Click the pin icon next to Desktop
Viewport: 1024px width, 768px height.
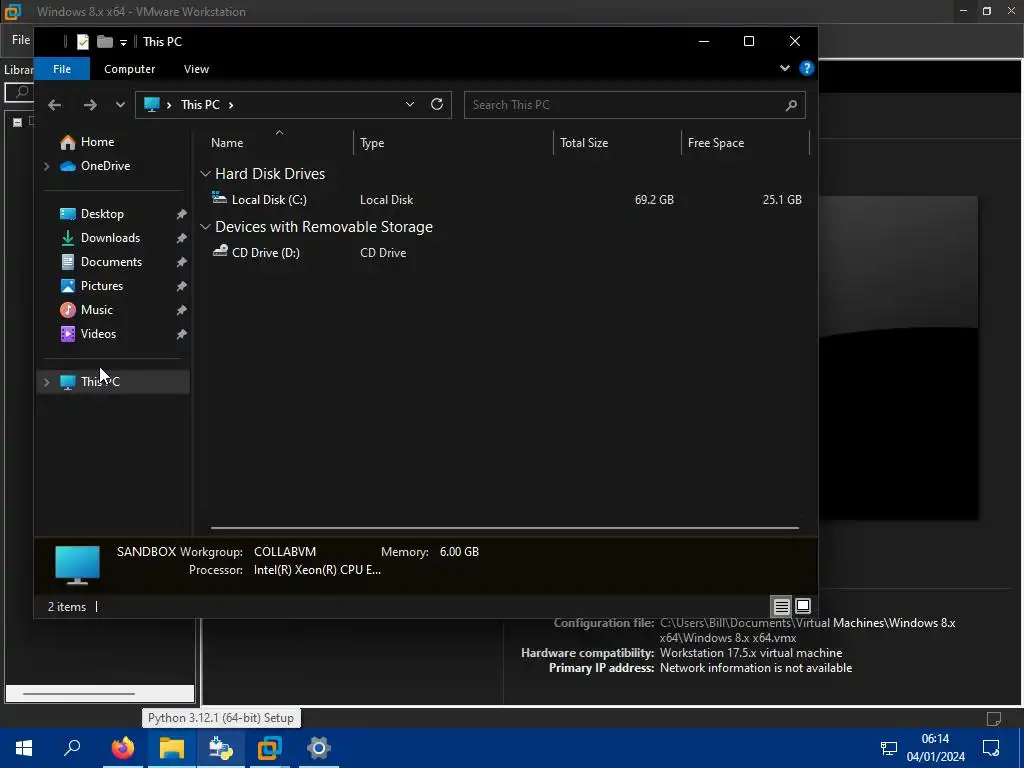(x=182, y=214)
